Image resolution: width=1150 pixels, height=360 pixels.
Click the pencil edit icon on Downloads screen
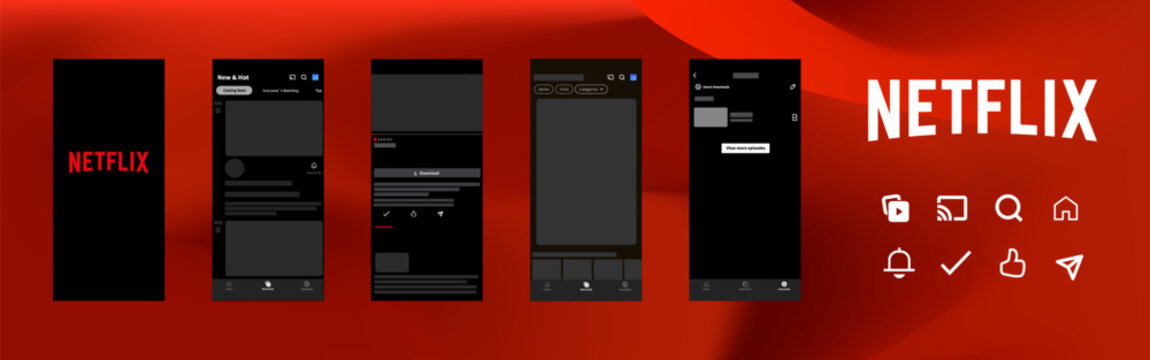tap(793, 87)
